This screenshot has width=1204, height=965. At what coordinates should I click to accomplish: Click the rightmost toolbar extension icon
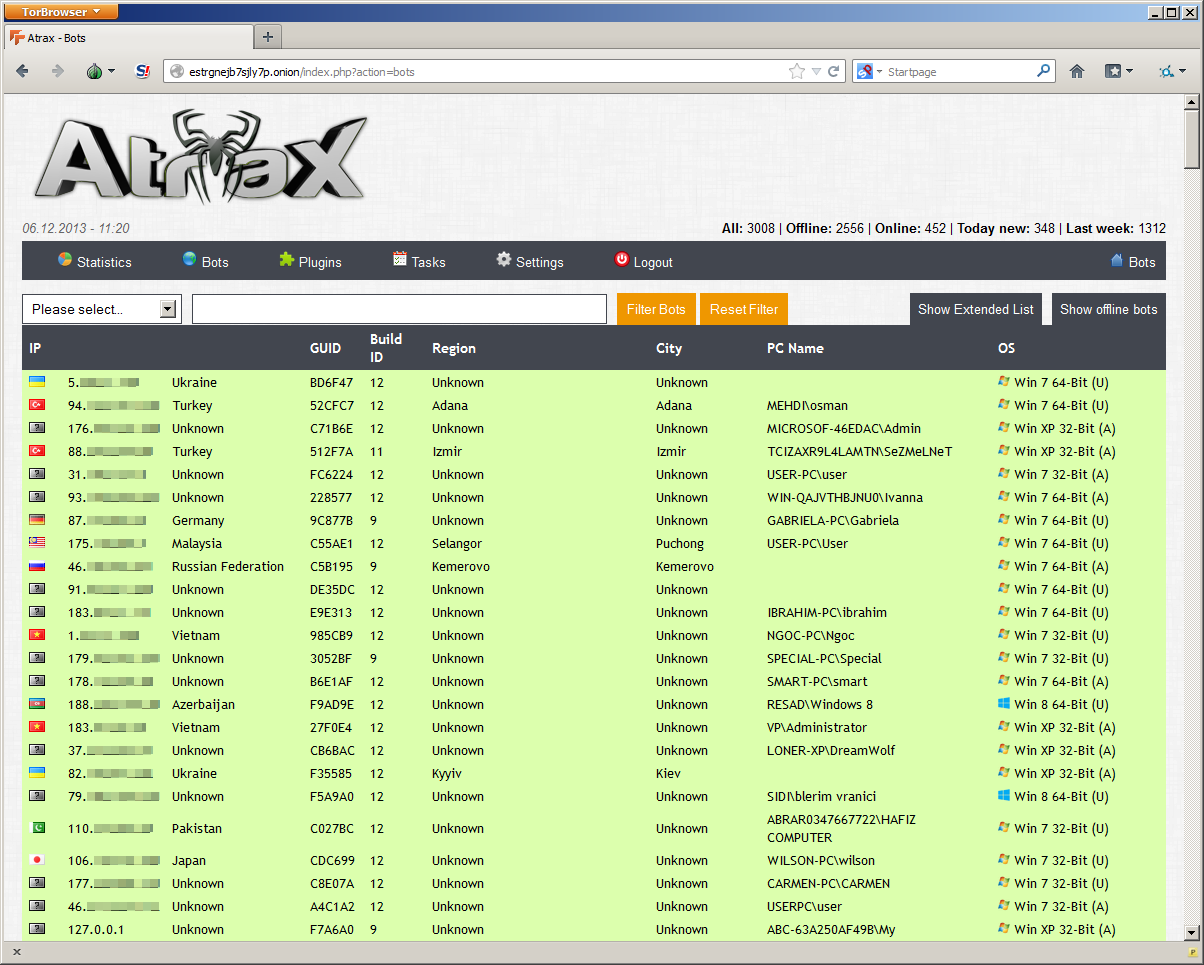pyautogui.click(x=1166, y=71)
